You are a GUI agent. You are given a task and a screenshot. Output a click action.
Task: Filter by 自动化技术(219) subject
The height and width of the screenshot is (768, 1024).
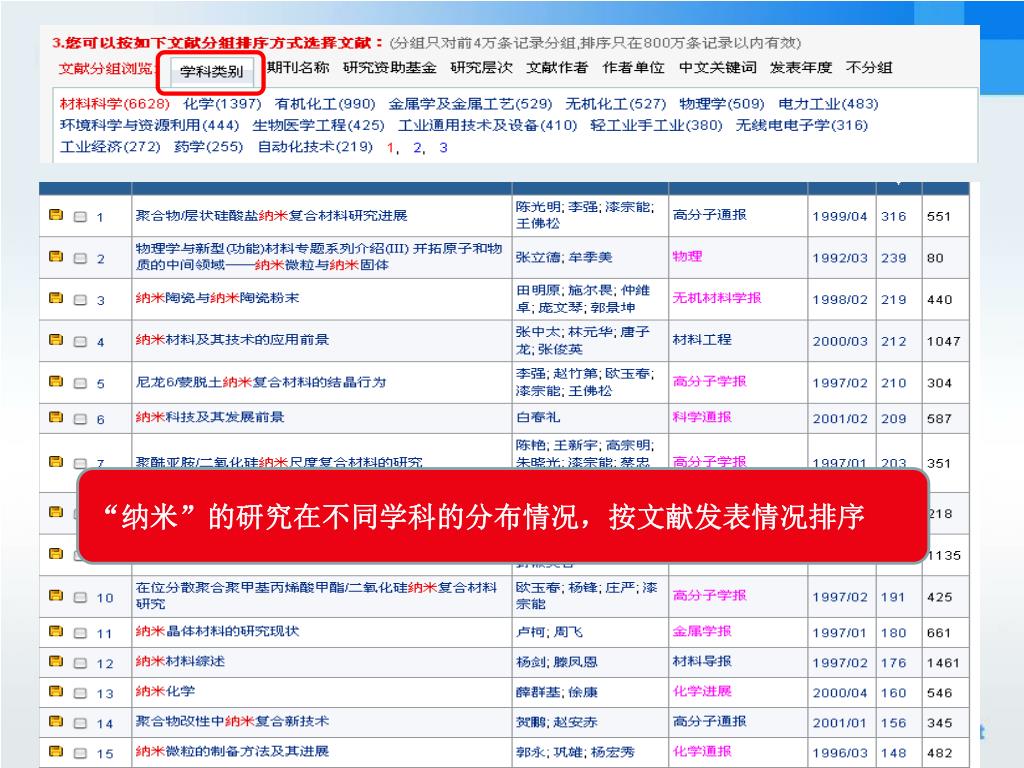point(315,147)
